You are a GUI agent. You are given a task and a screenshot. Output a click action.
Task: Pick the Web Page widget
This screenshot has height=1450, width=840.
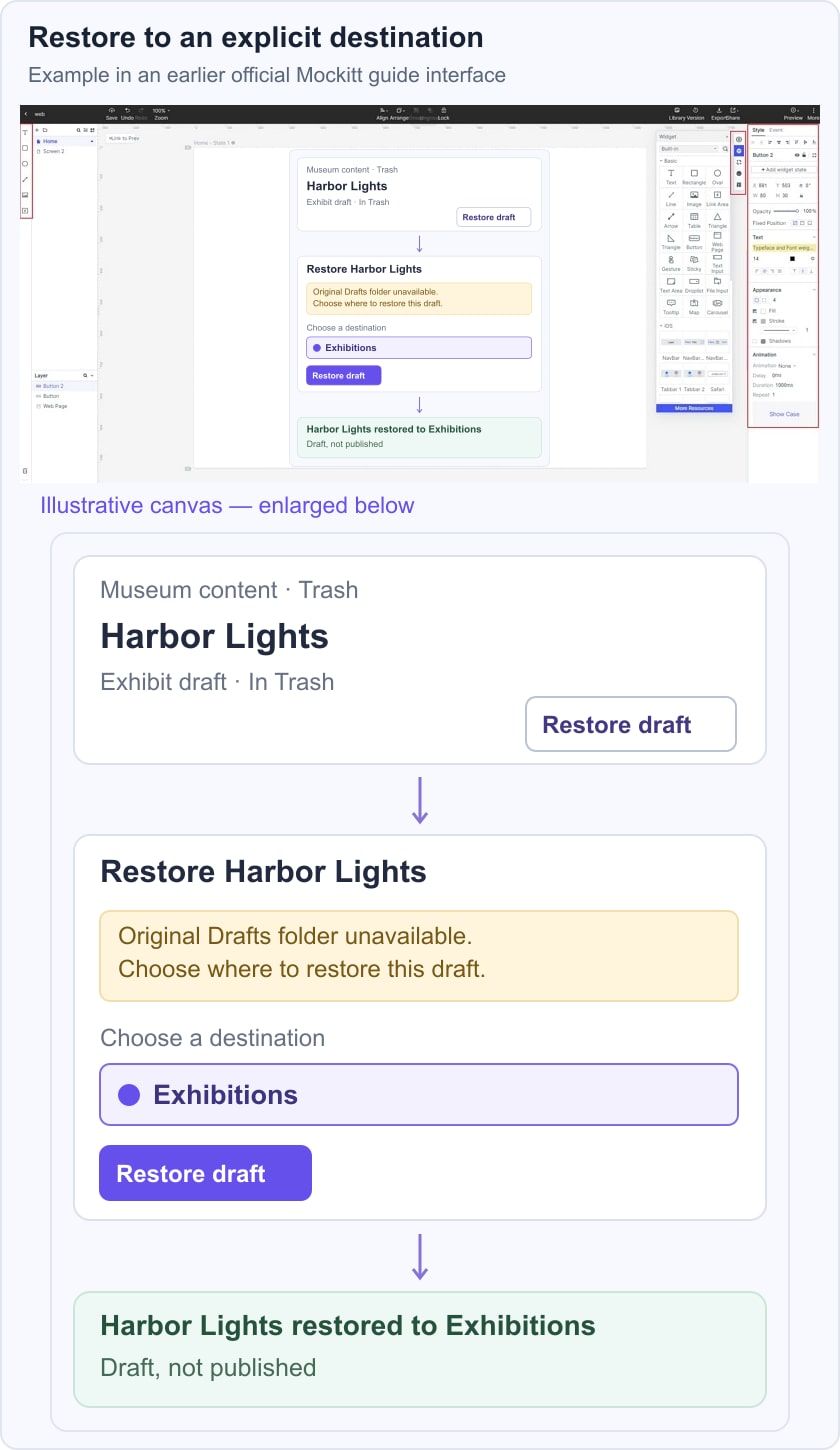[717, 243]
